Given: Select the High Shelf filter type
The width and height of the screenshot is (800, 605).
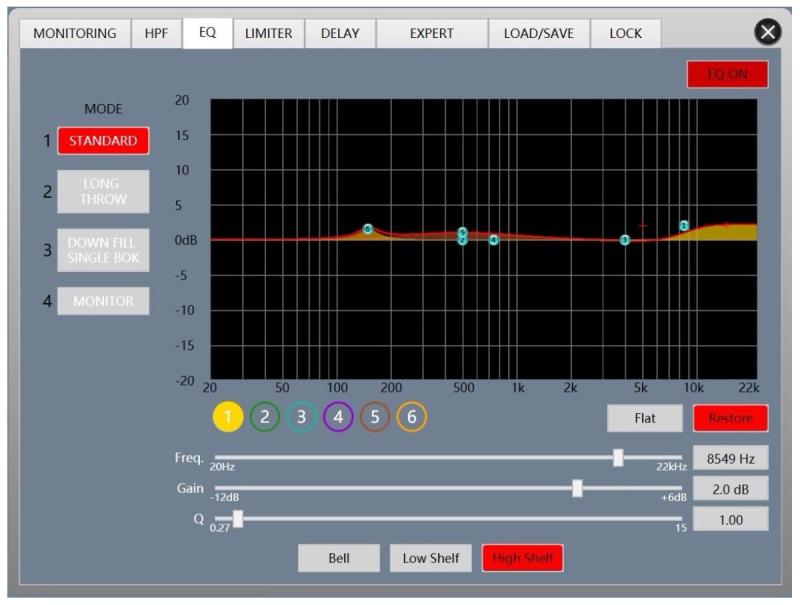Looking at the screenshot, I should (522, 558).
